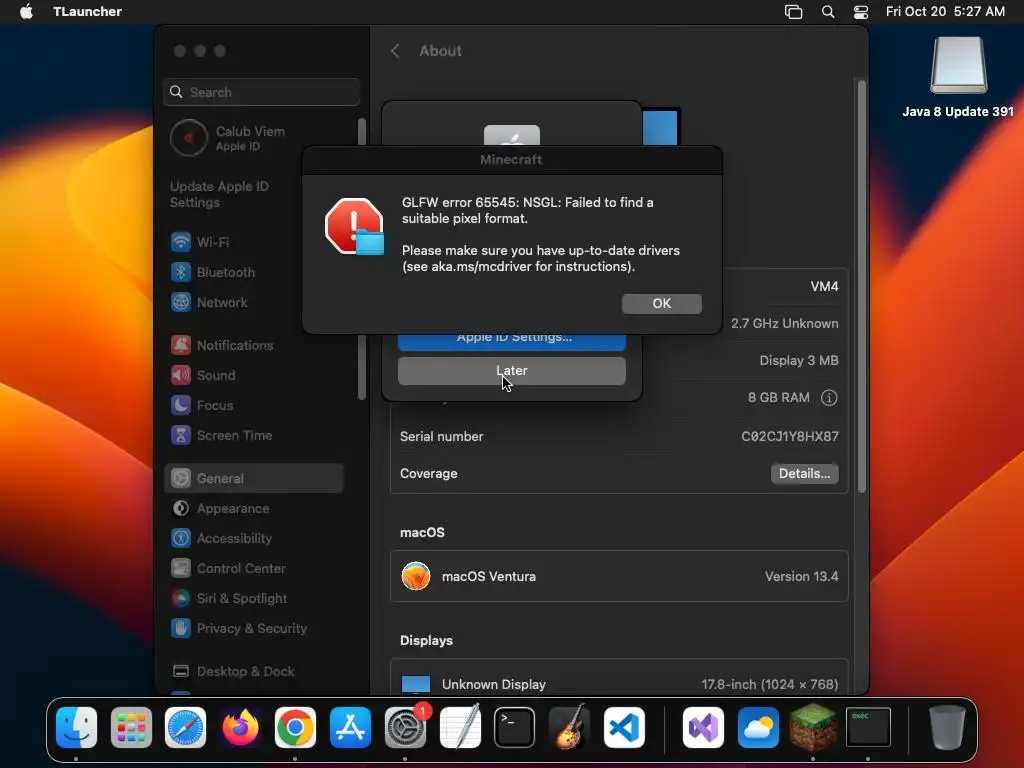
Task: Open Focus settings pane
Action: [255, 405]
